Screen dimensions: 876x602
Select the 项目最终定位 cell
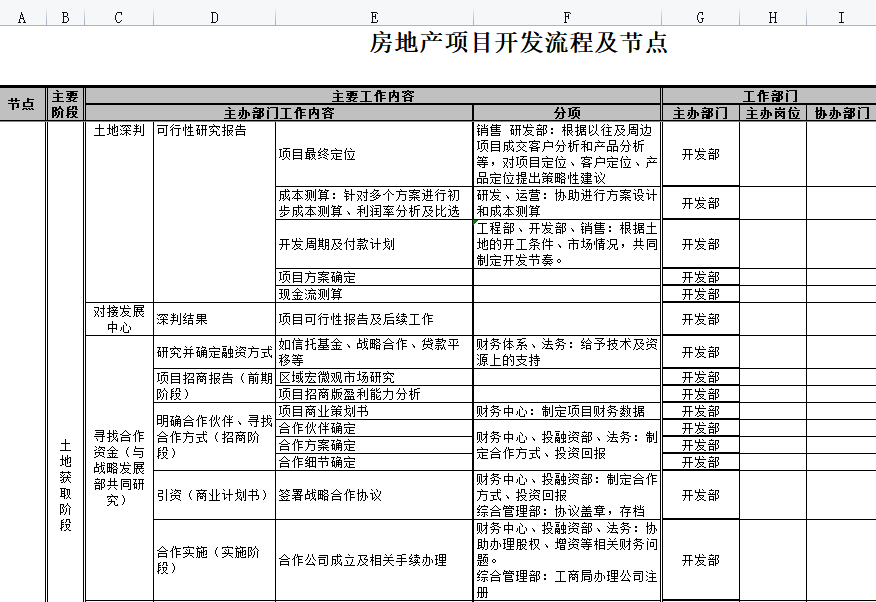(374, 154)
